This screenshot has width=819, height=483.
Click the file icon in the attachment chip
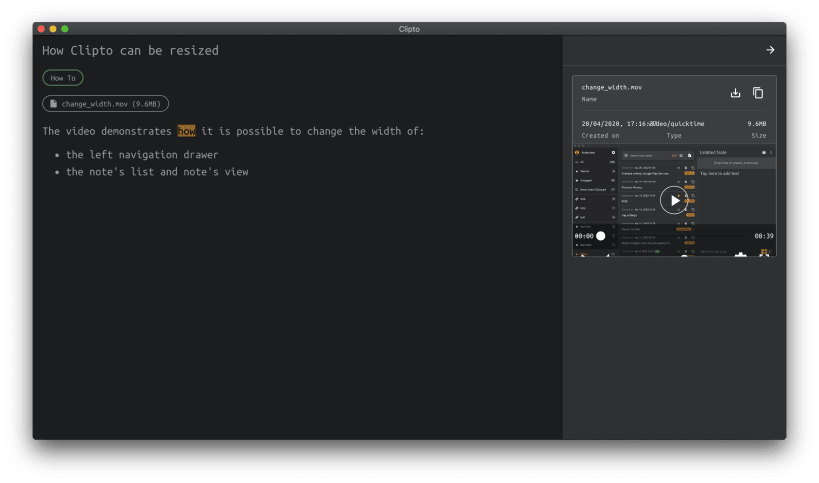(x=53, y=103)
